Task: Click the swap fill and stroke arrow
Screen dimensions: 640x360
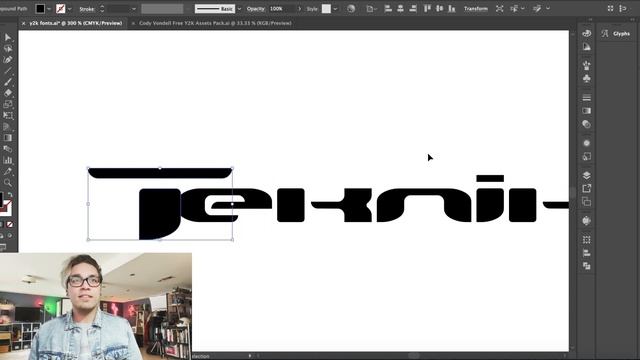Action: pyautogui.click(x=10, y=194)
